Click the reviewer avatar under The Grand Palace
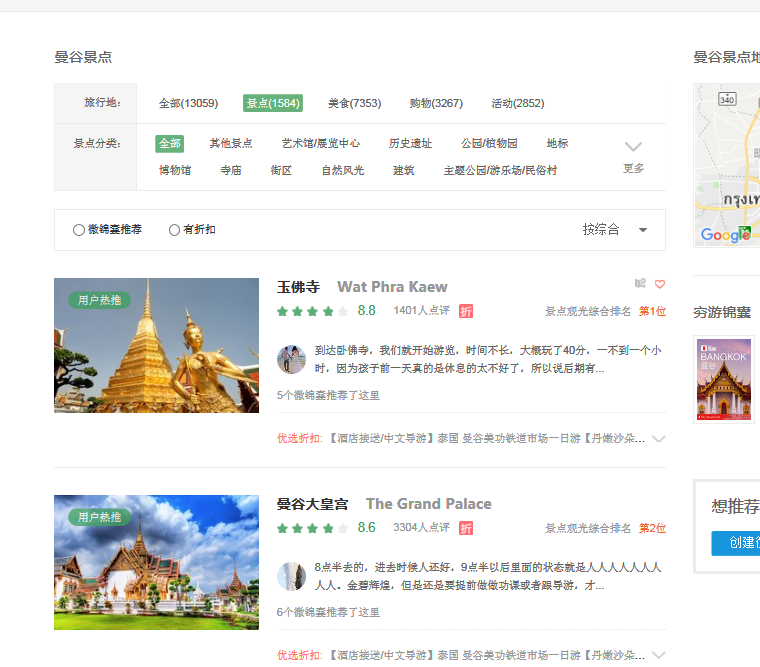760x667 pixels. coord(291,576)
